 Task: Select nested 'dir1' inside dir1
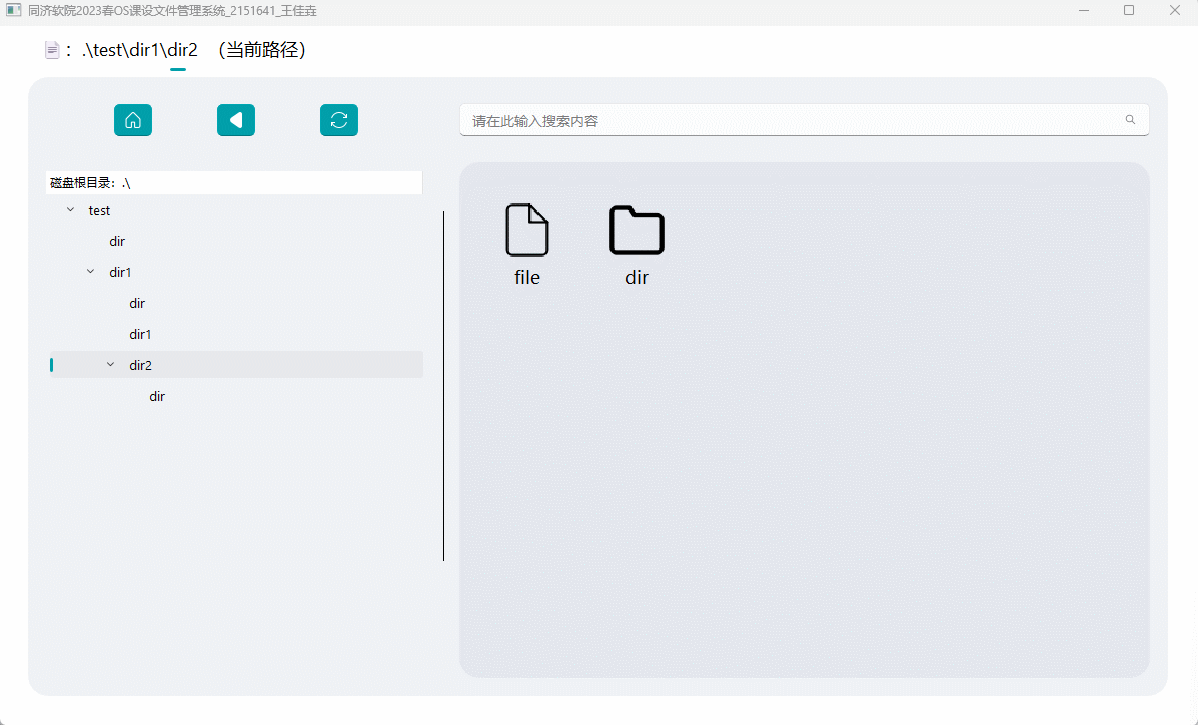click(x=141, y=334)
